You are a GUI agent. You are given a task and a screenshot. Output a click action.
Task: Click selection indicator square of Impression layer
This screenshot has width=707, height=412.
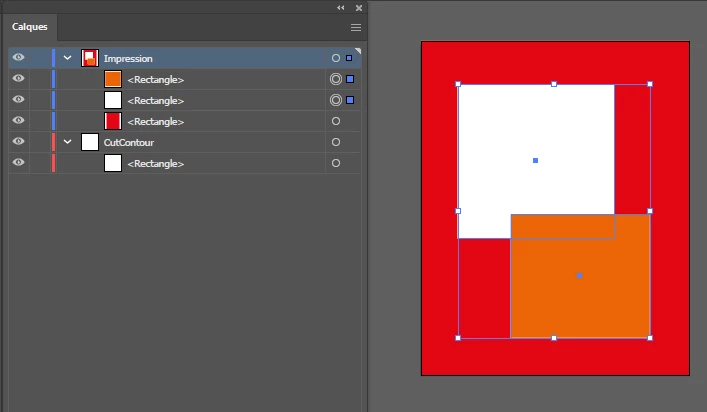(349, 58)
